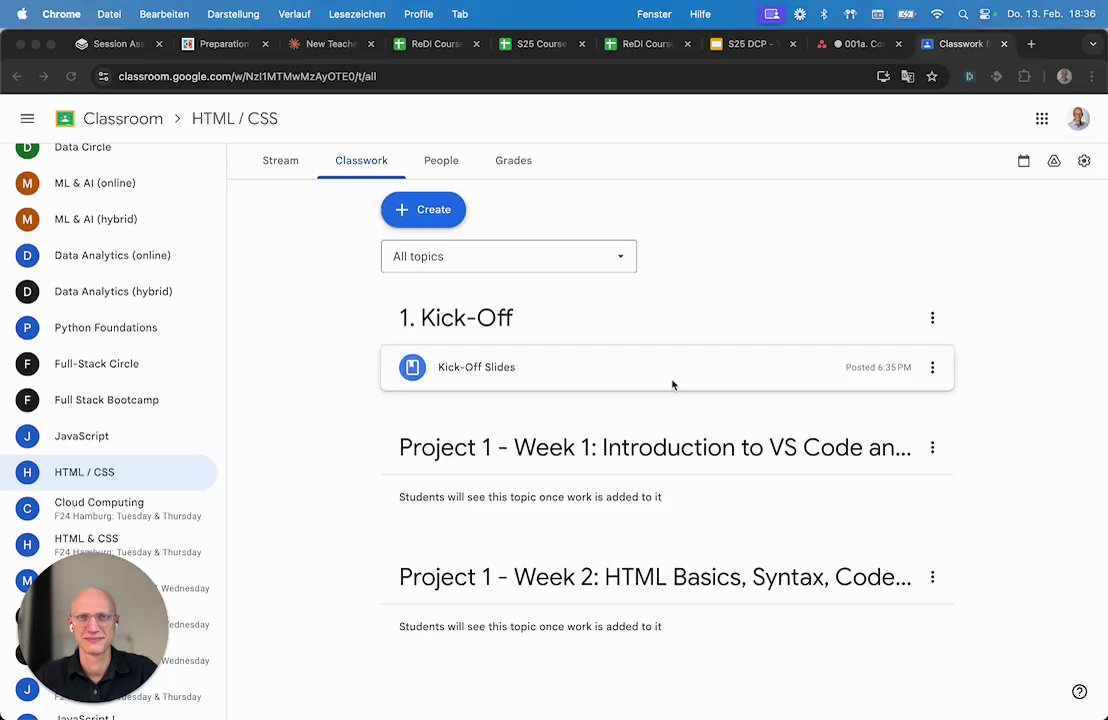
Task: Open the Google apps grid launcher
Action: (1042, 119)
